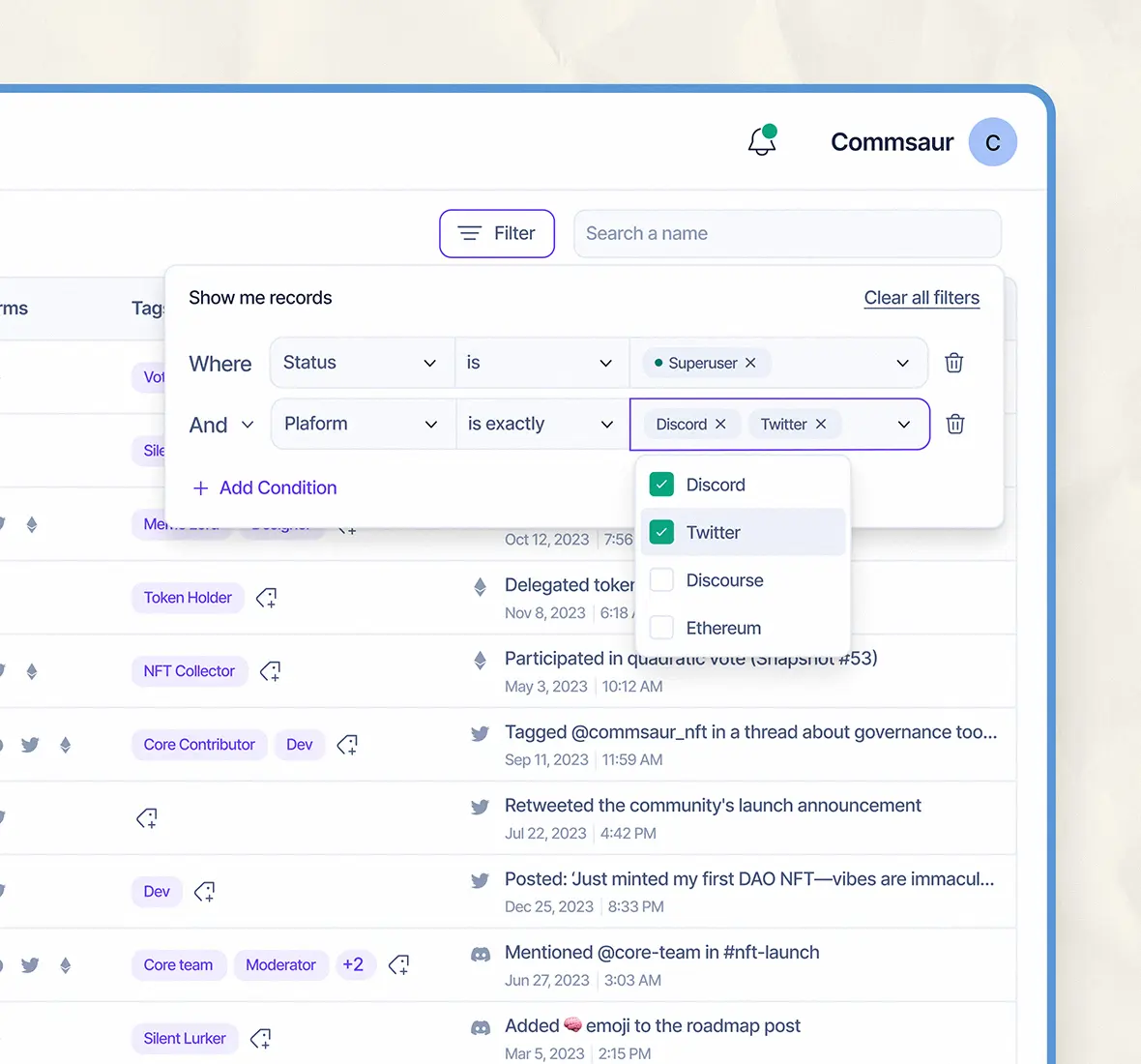The height and width of the screenshot is (1064, 1141).
Task: Open the 'is' operator dropdown
Action: (541, 363)
